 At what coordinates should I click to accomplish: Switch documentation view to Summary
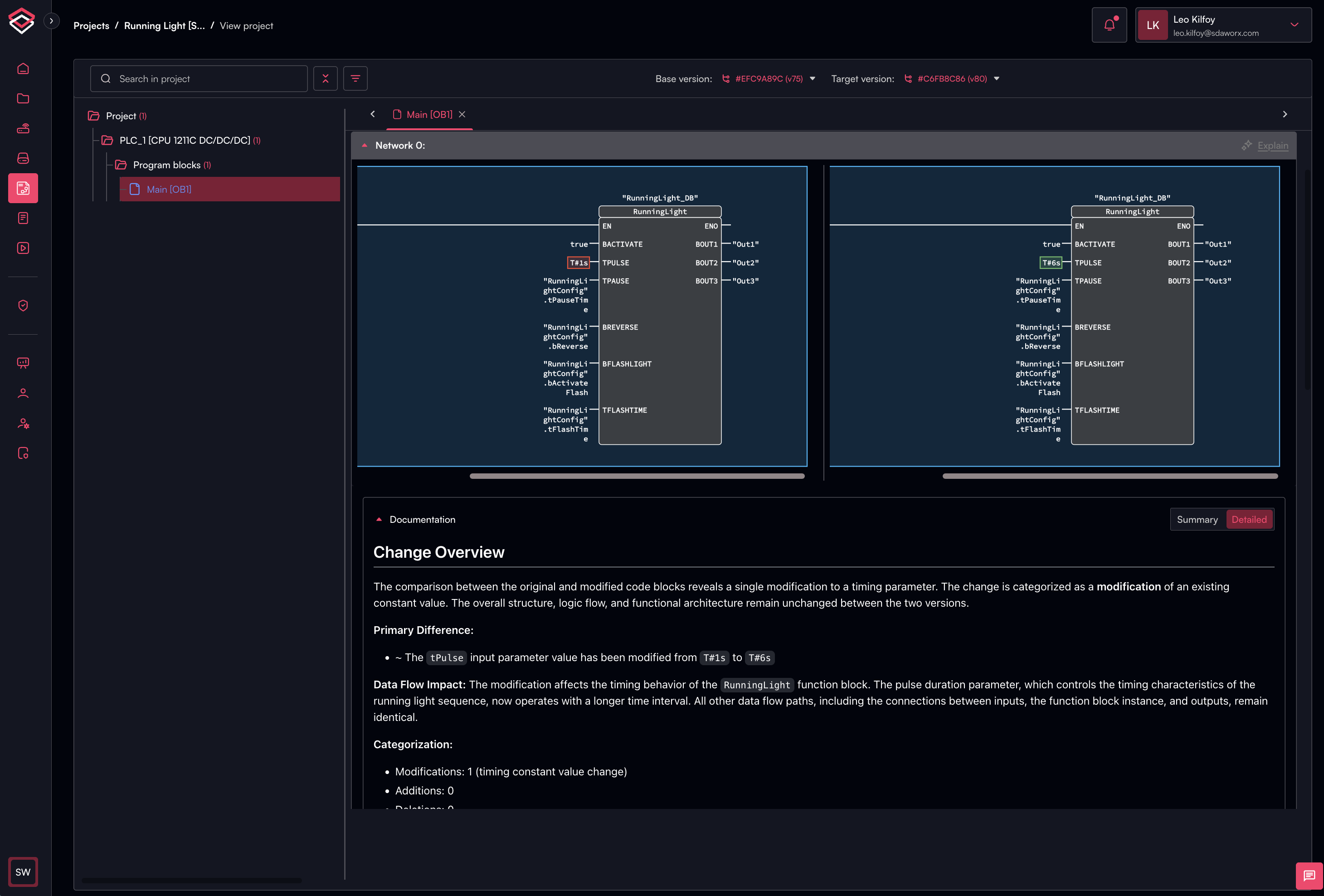coord(1197,519)
